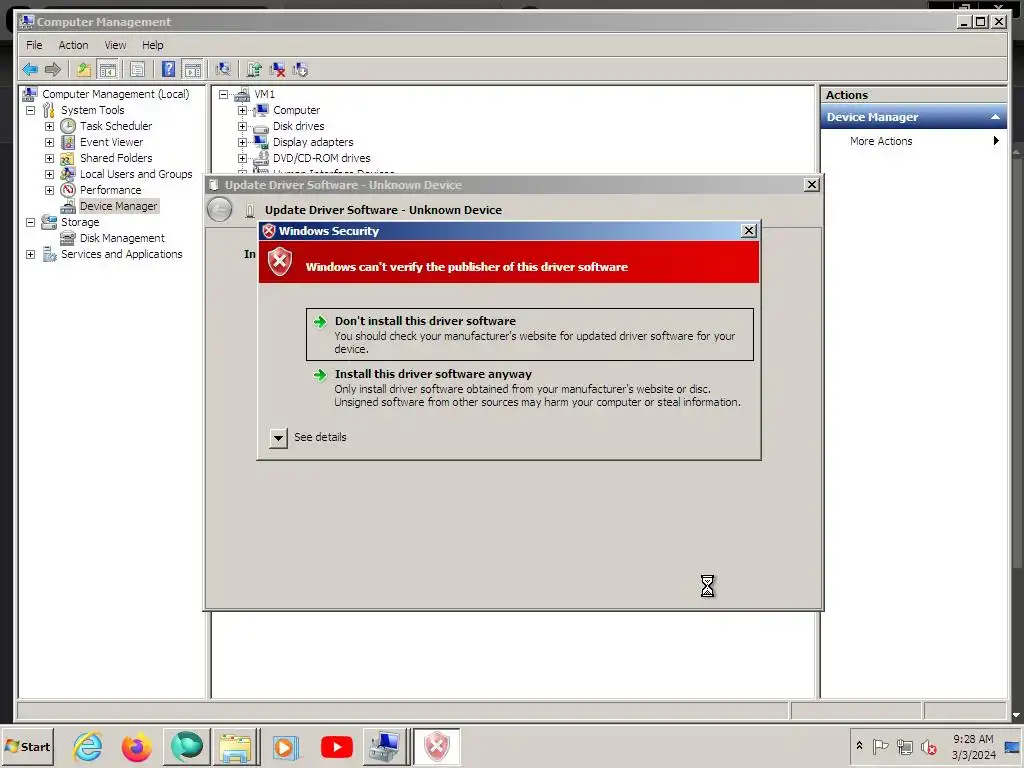Open YouTube shortcut on taskbar
The image size is (1024, 768).
pyautogui.click(x=337, y=746)
